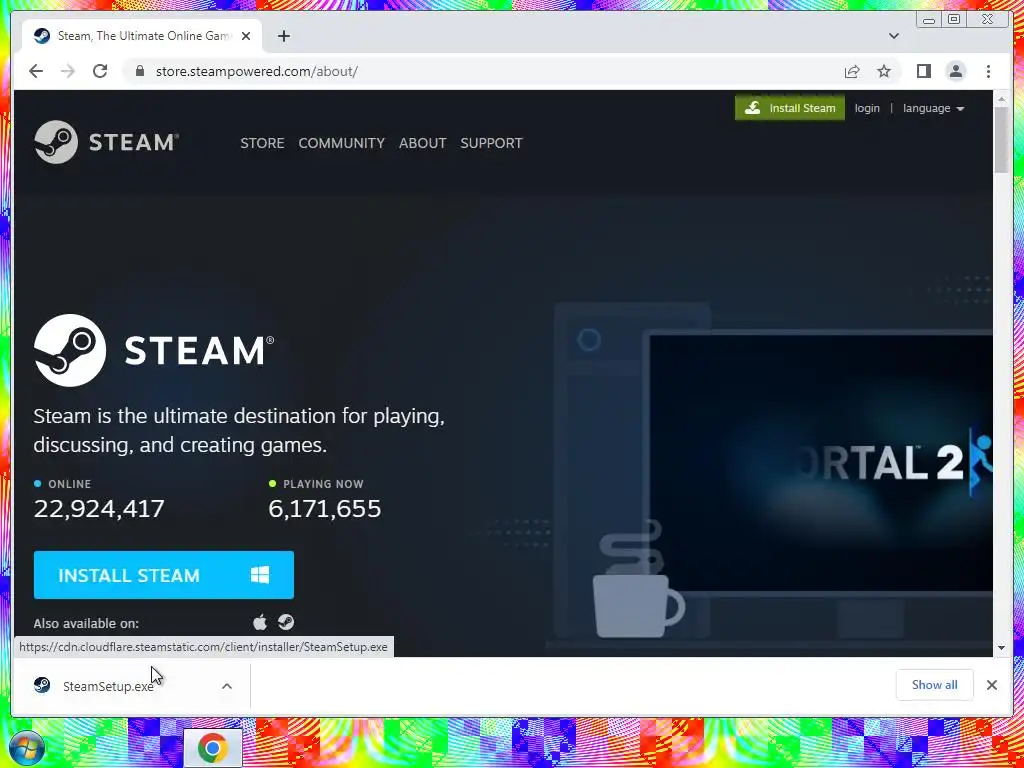Image resolution: width=1024 pixels, height=768 pixels.
Task: Click the Steam logo in the header
Action: tap(106, 142)
